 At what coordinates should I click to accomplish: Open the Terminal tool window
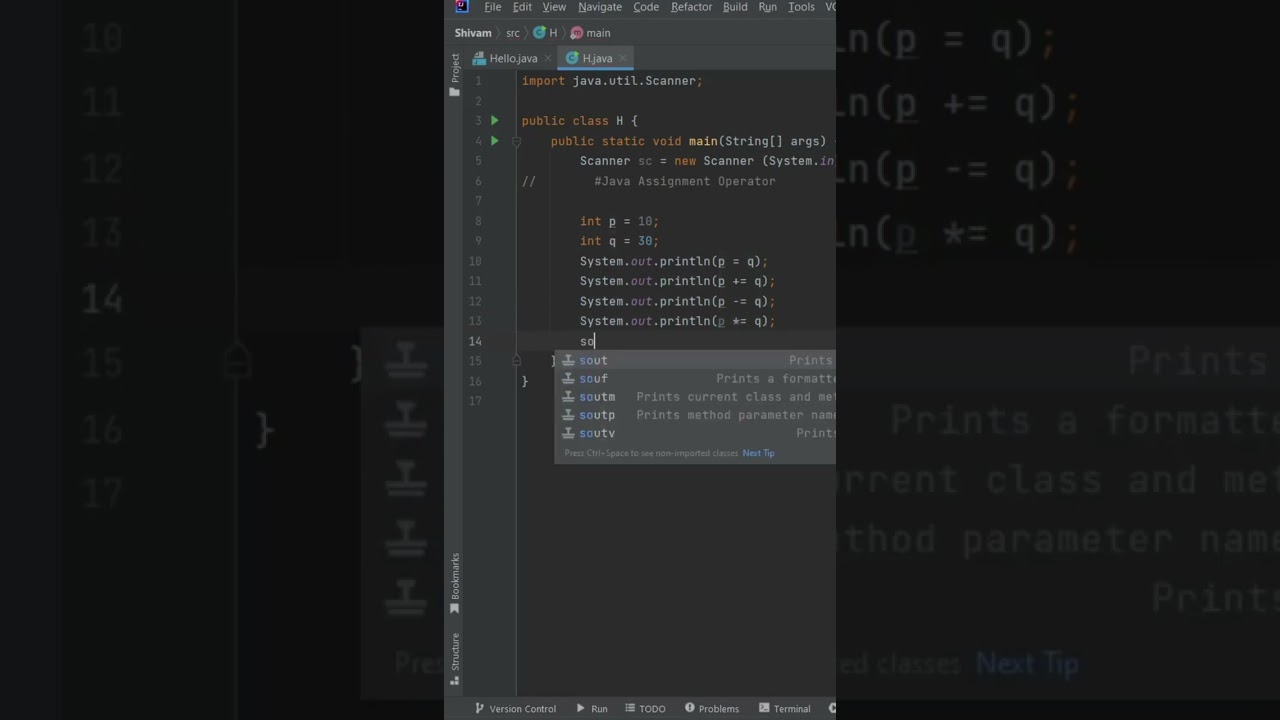point(785,709)
